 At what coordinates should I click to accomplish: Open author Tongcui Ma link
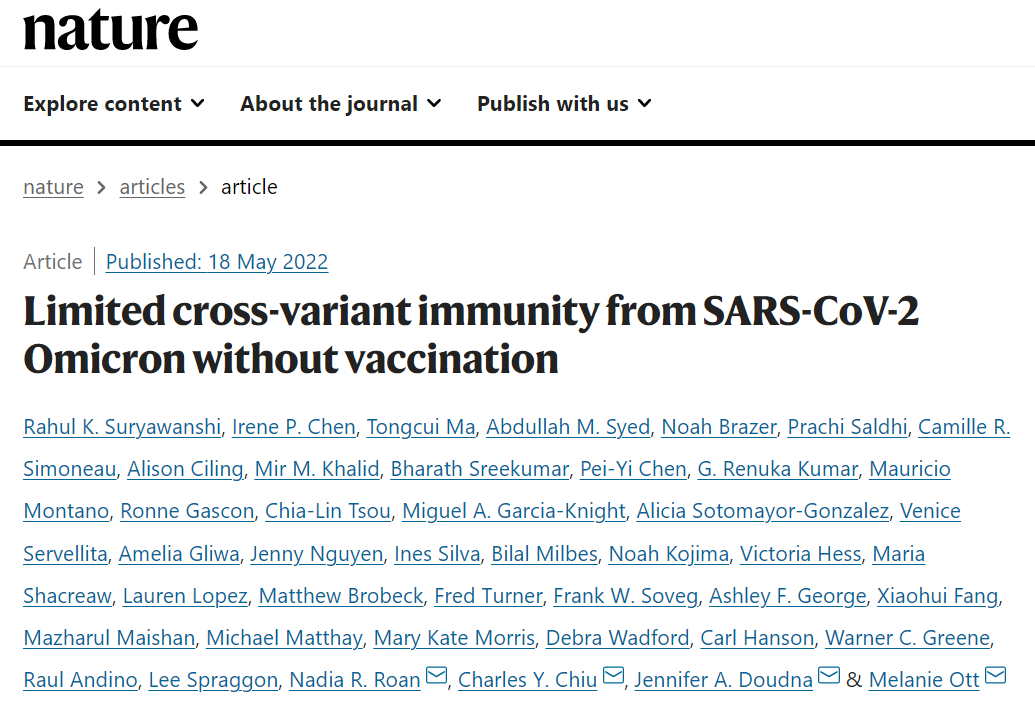[x=421, y=427]
